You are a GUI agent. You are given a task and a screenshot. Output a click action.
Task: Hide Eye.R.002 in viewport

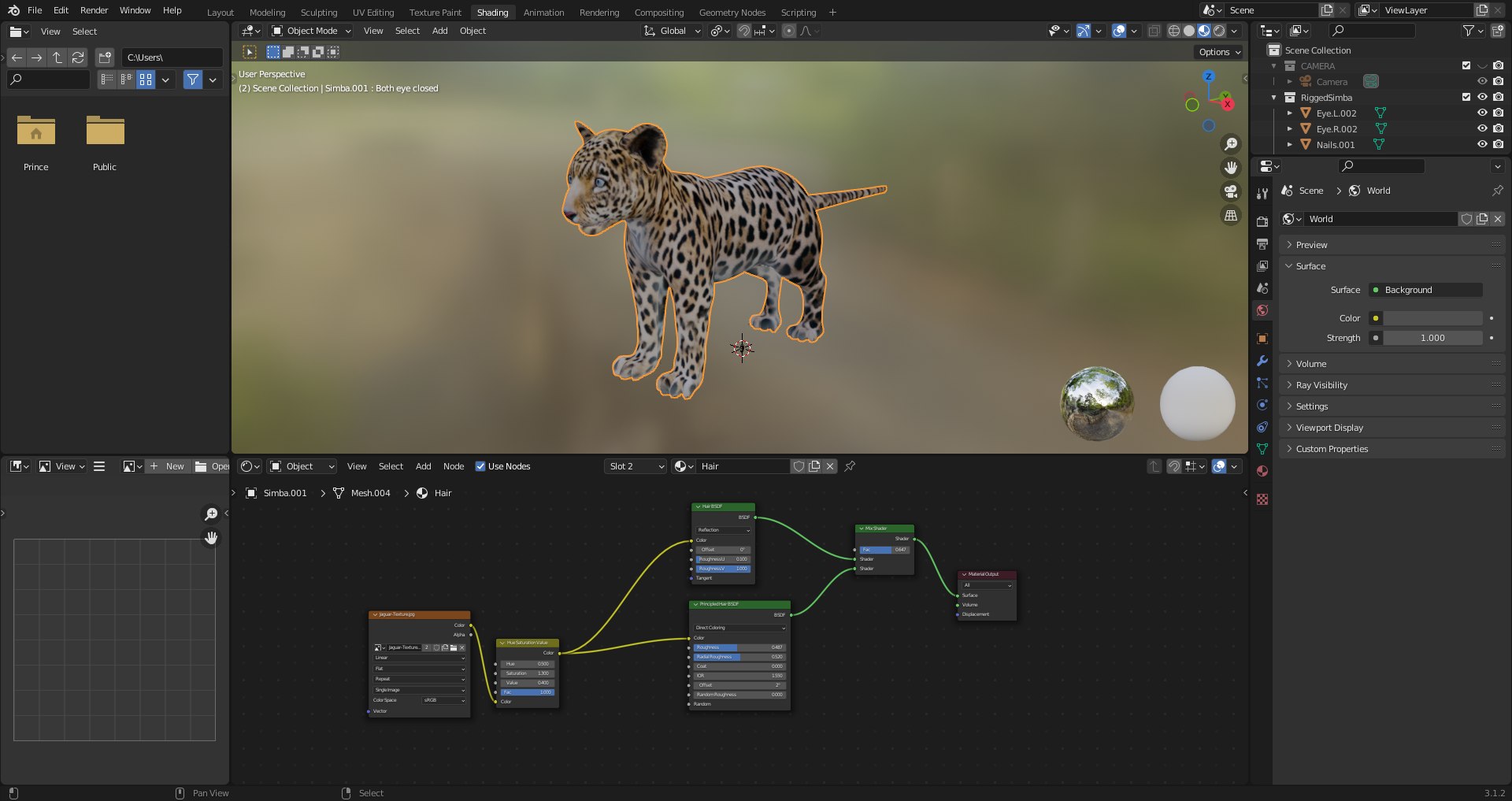(1482, 129)
